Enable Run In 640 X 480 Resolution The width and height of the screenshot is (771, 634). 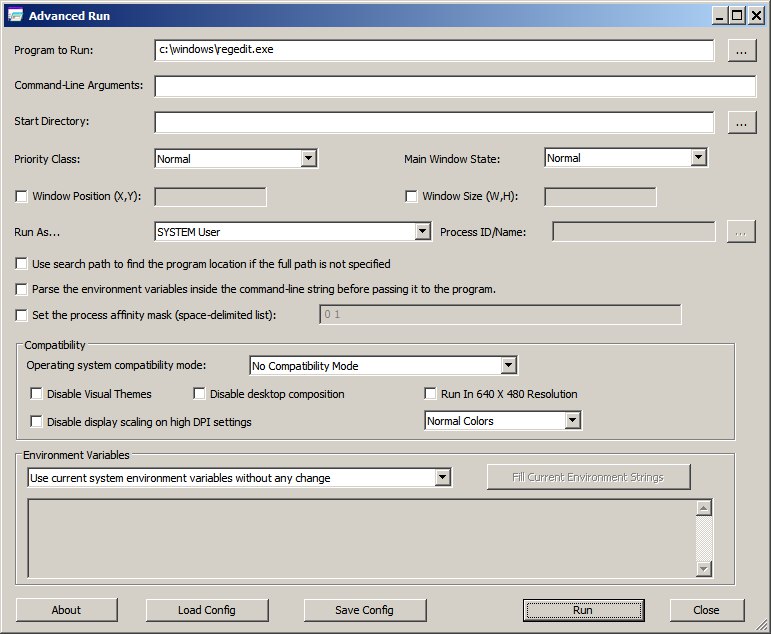point(430,393)
